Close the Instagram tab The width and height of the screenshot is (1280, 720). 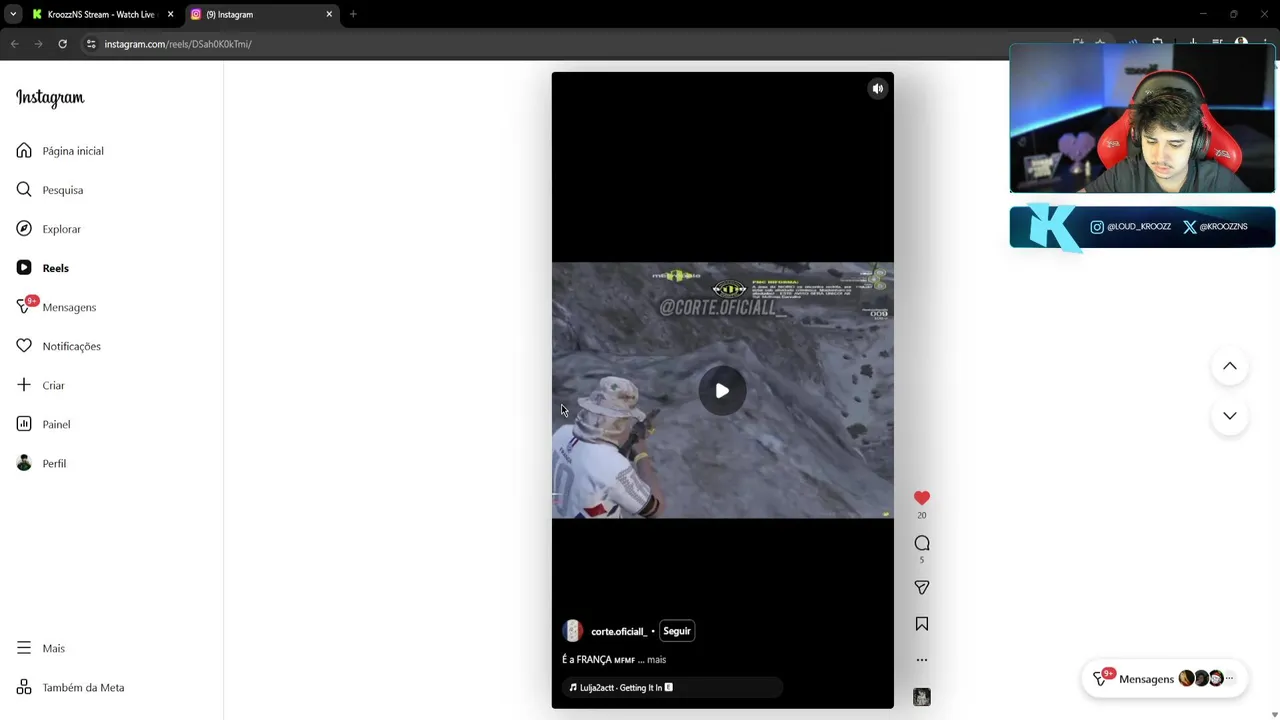[x=329, y=14]
